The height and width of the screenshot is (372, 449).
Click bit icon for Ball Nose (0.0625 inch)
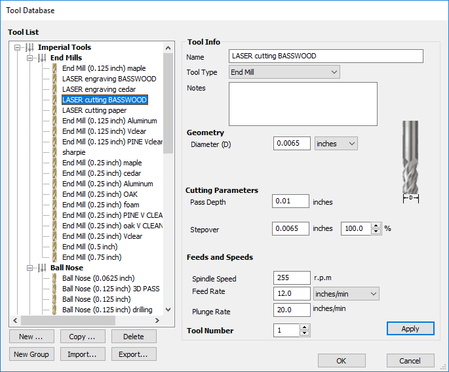pyautogui.click(x=54, y=278)
